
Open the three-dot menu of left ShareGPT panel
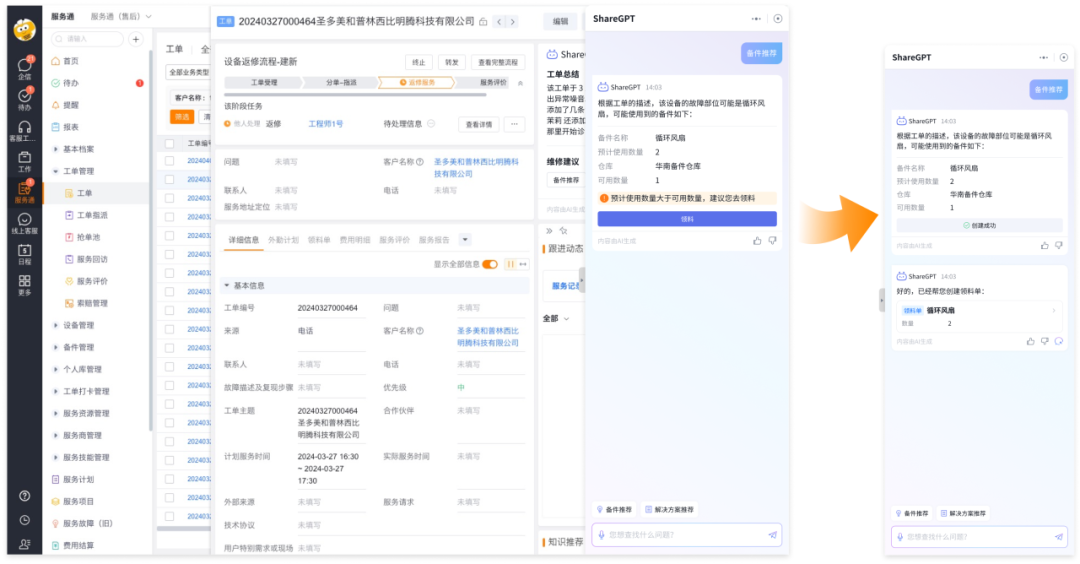[x=756, y=19]
